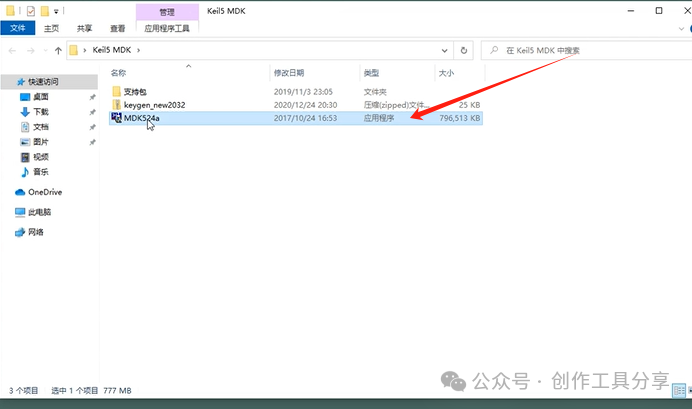Sort files by 修改日期 column
This screenshot has width=692, height=409.
289,73
